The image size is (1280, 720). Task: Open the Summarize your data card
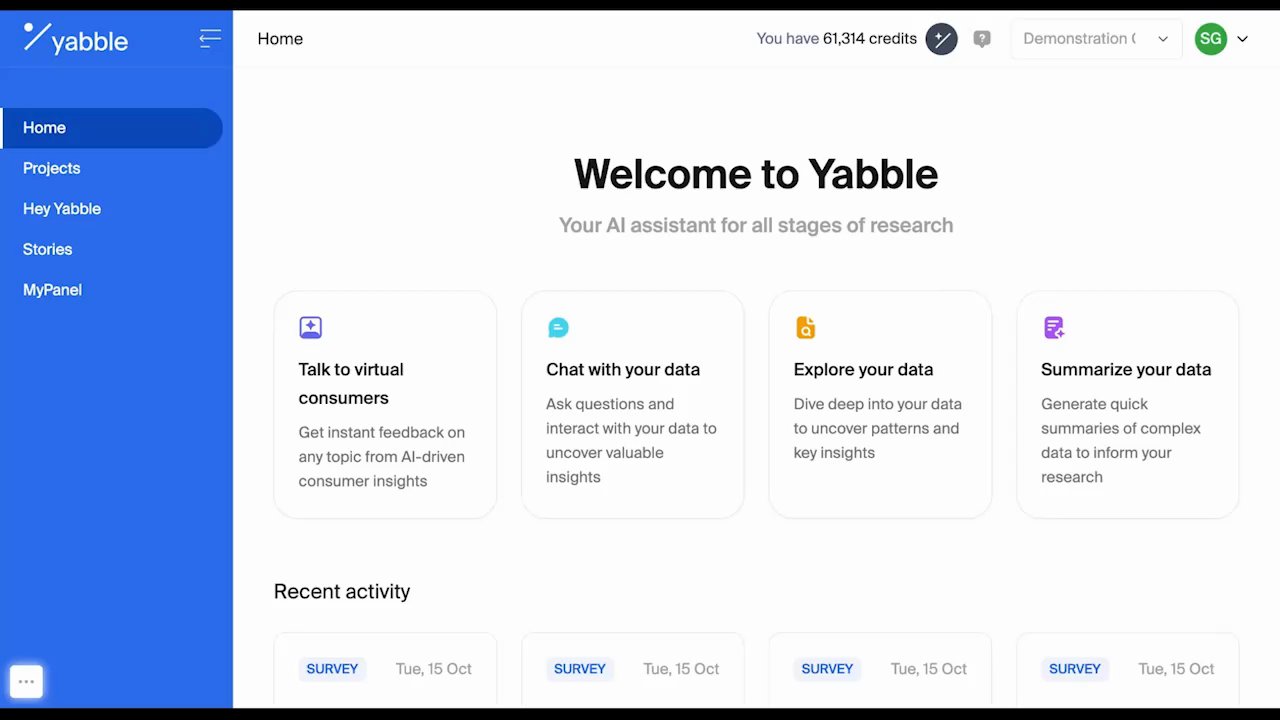point(1127,405)
